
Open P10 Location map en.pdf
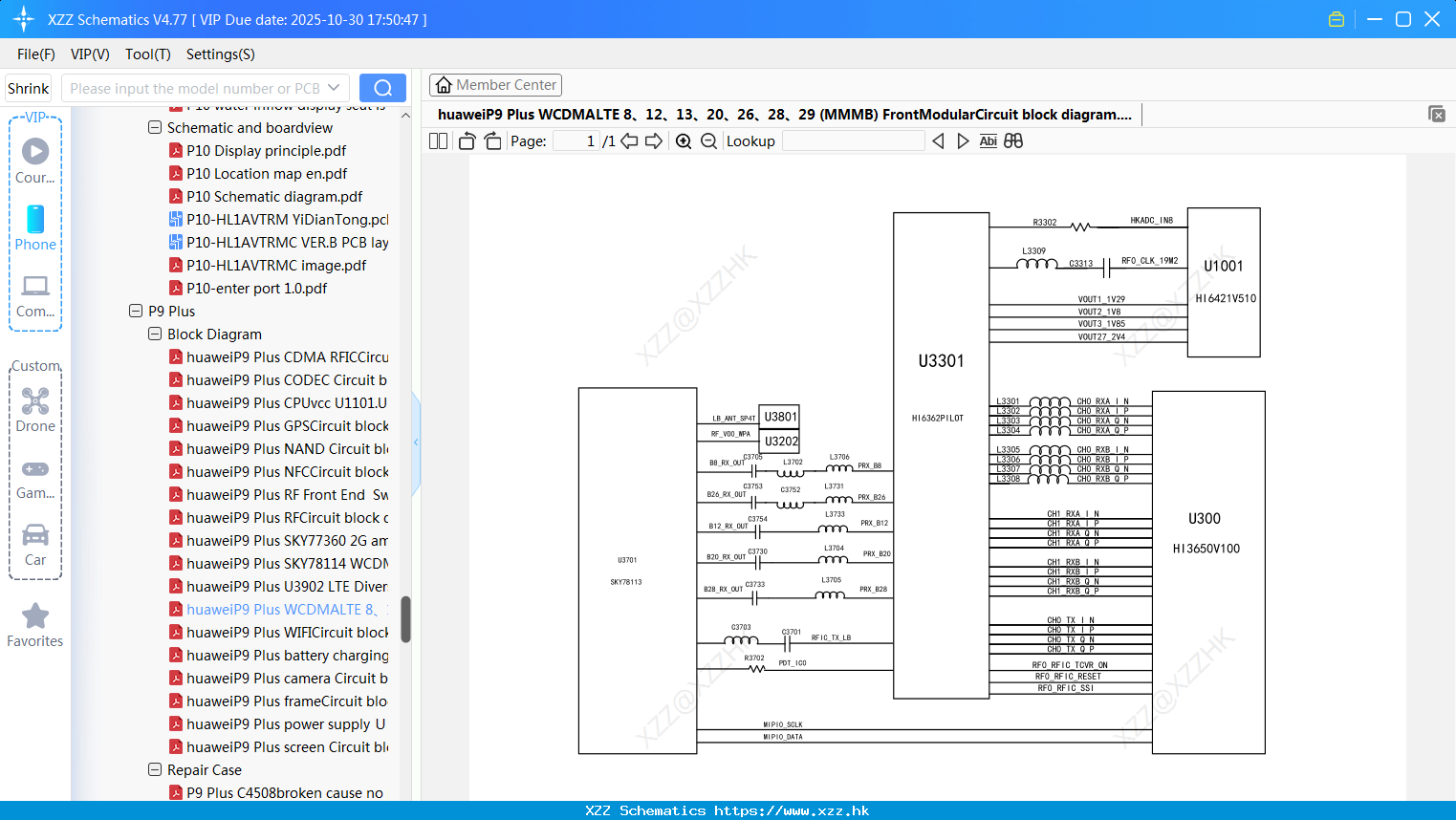coord(267,173)
